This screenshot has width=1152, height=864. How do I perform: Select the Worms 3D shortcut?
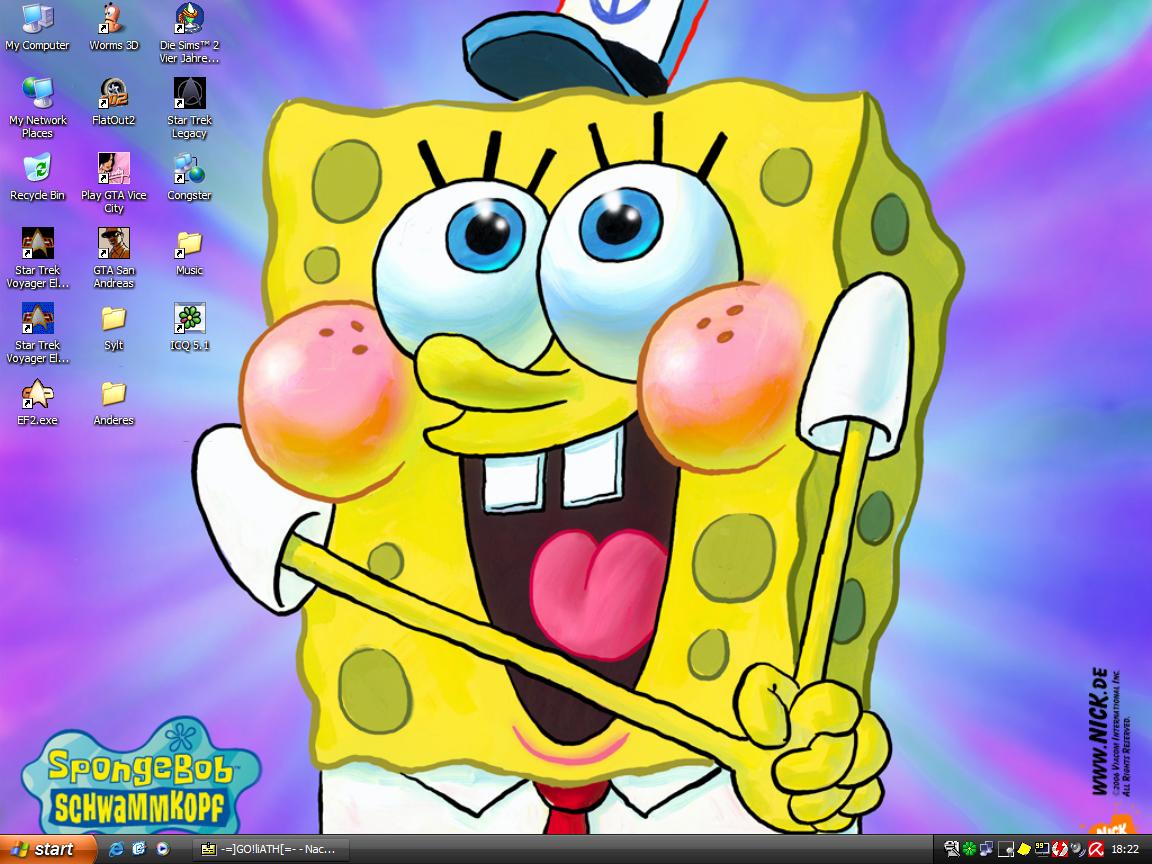tap(114, 18)
